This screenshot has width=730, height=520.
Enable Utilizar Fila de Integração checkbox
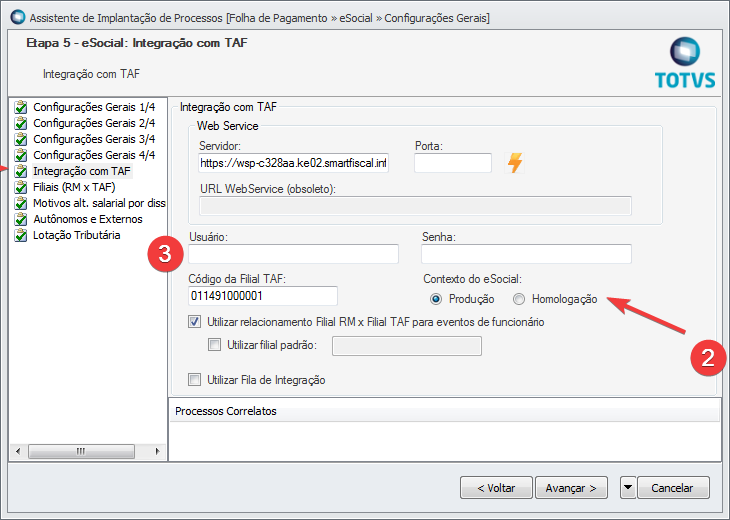pos(195,380)
